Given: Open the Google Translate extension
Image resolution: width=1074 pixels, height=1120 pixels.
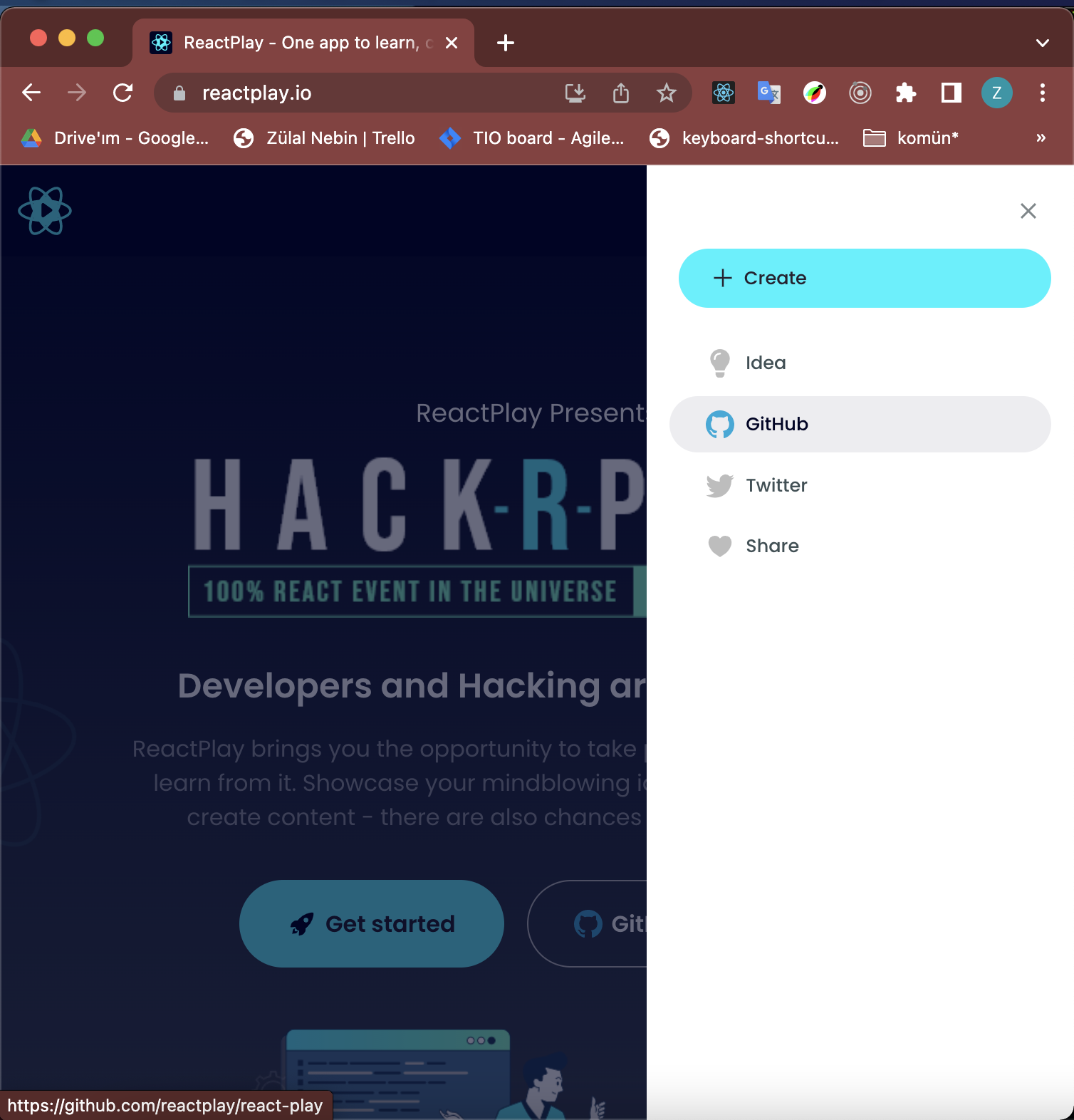Looking at the screenshot, I should coord(769,93).
